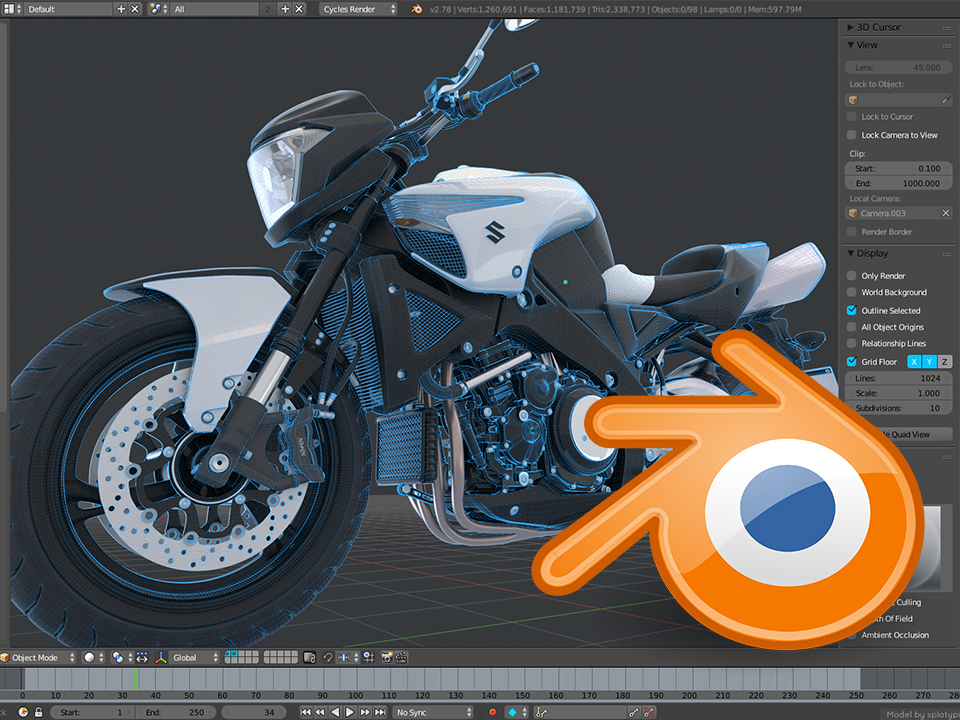Toggle the timeline lock icon
The image size is (960, 720).
coord(39,712)
